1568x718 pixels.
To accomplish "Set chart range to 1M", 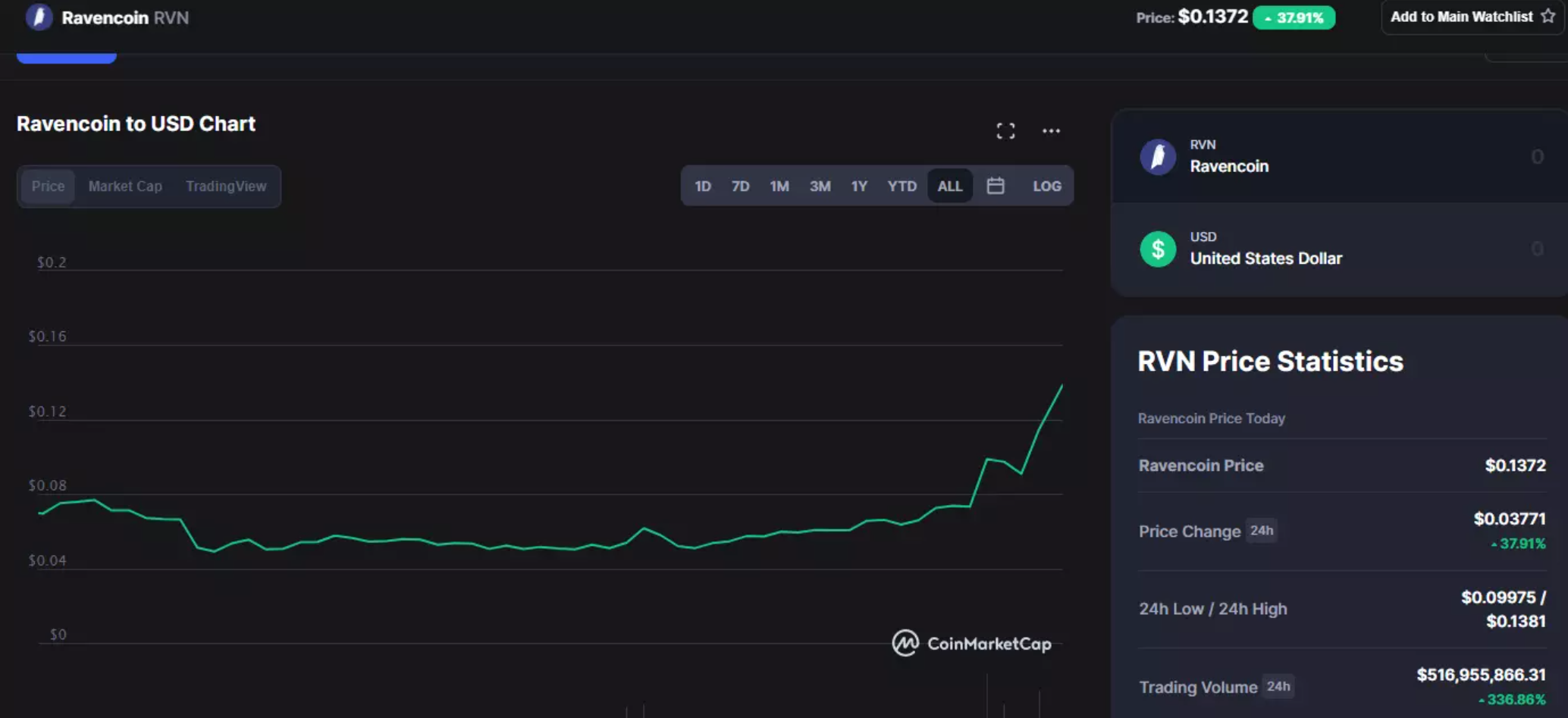I will 779,186.
